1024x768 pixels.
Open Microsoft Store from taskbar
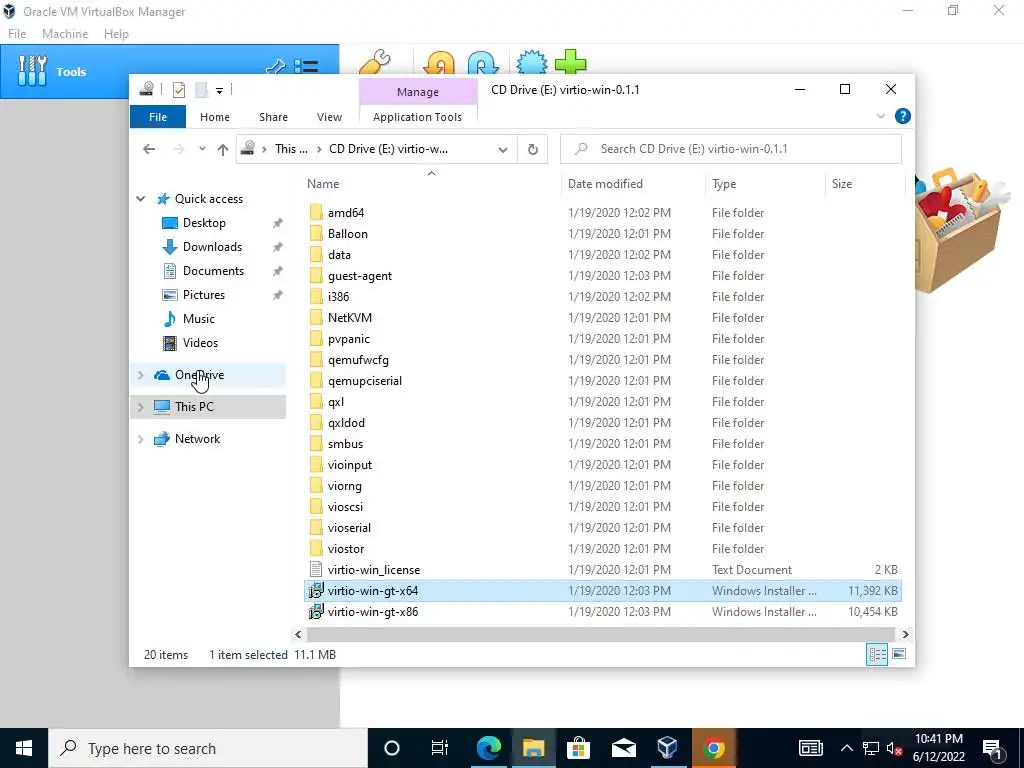click(578, 748)
